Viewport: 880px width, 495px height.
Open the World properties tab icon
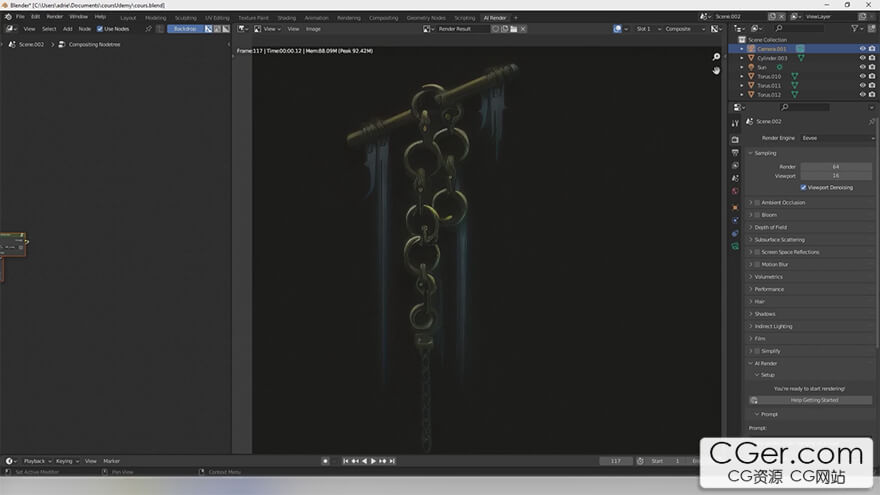tap(735, 191)
